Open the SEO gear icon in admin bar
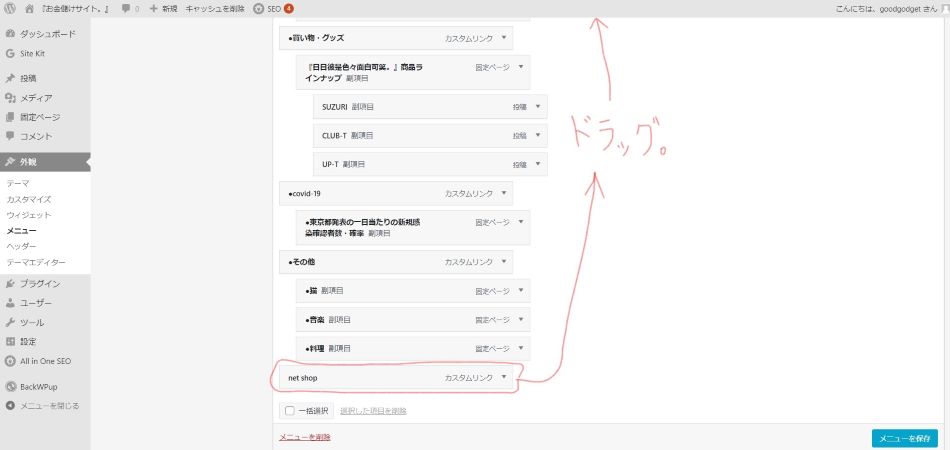This screenshot has height=450, width=950. click(x=259, y=8)
